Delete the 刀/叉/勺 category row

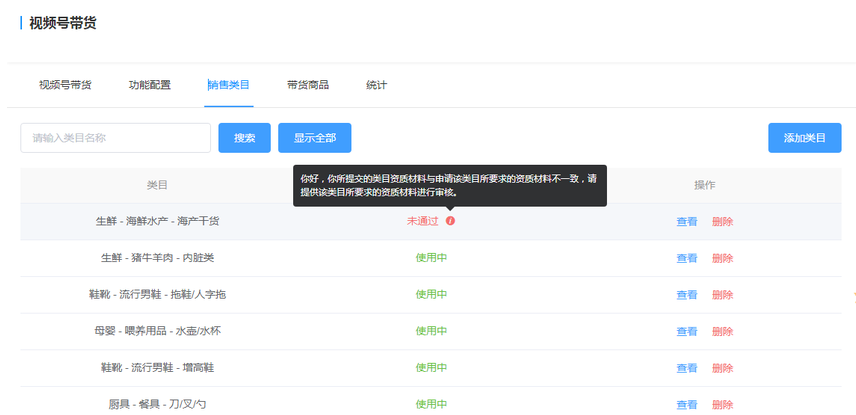722,405
